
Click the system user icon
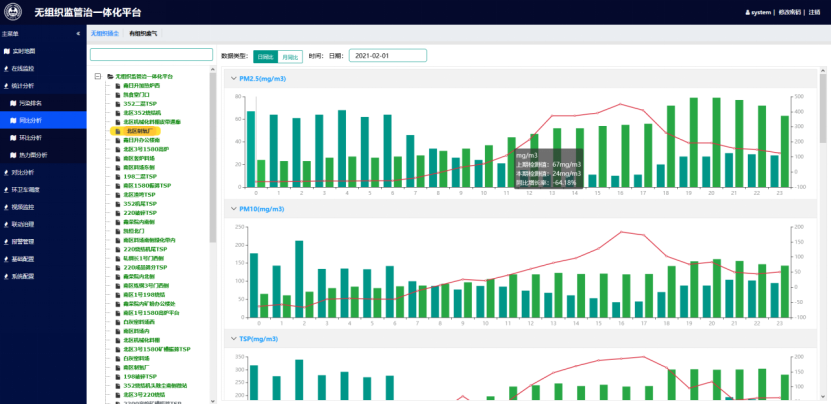(x=748, y=12)
